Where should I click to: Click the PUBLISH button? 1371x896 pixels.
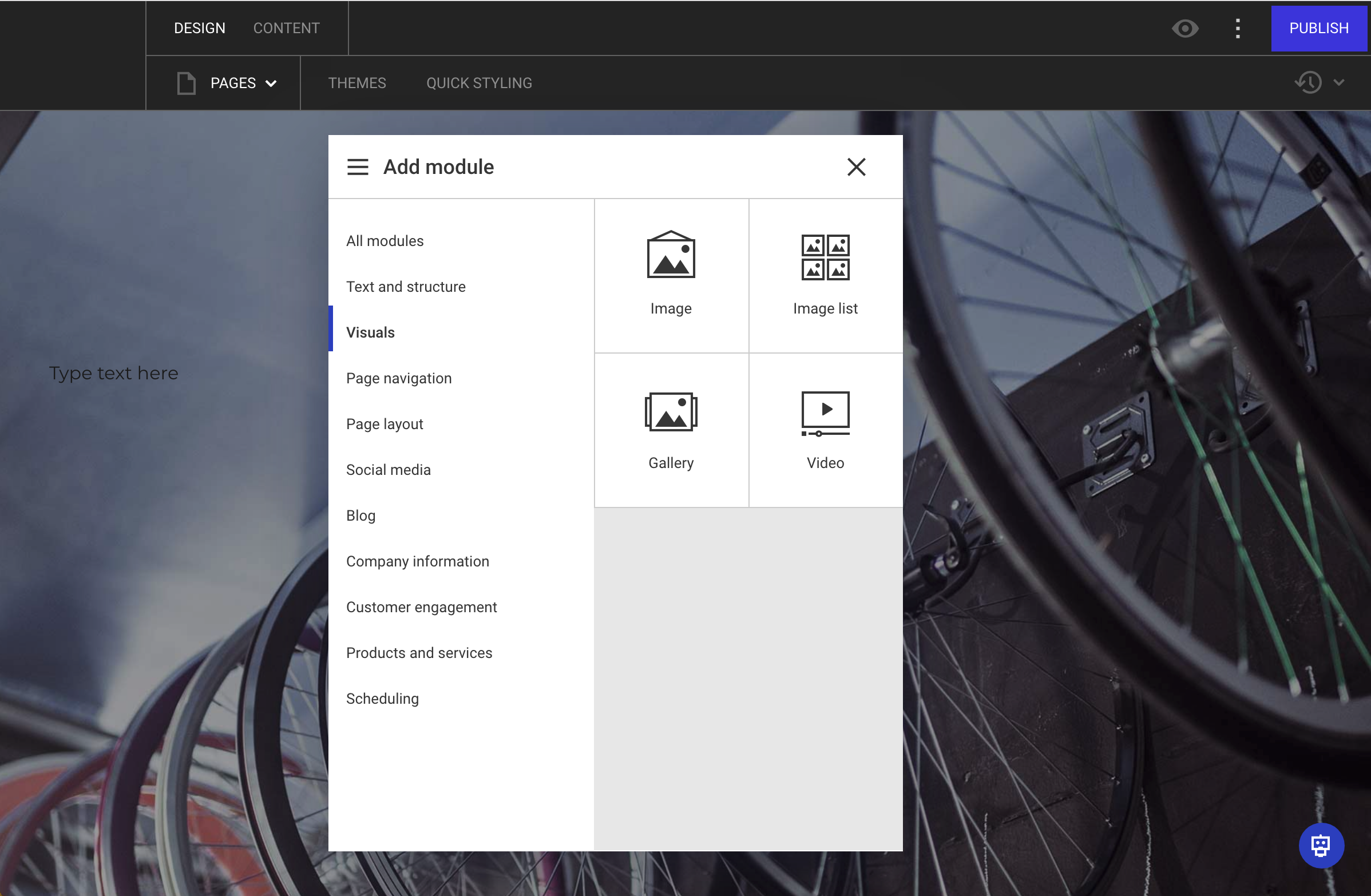point(1318,27)
